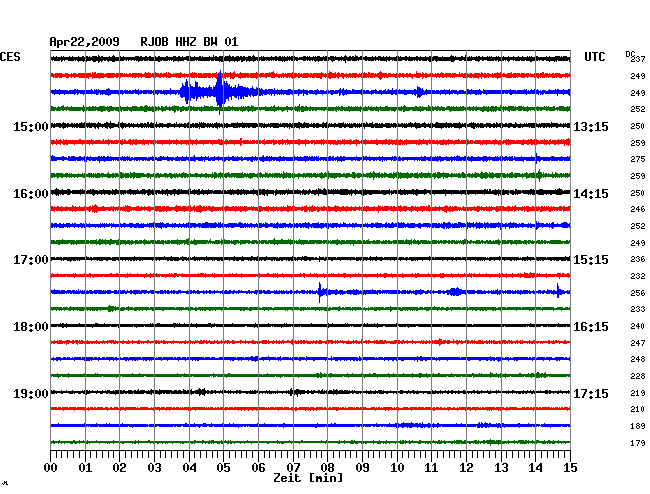This screenshot has height=494, width=650.
Task: Click the UTC time zone header
Action: point(594,57)
